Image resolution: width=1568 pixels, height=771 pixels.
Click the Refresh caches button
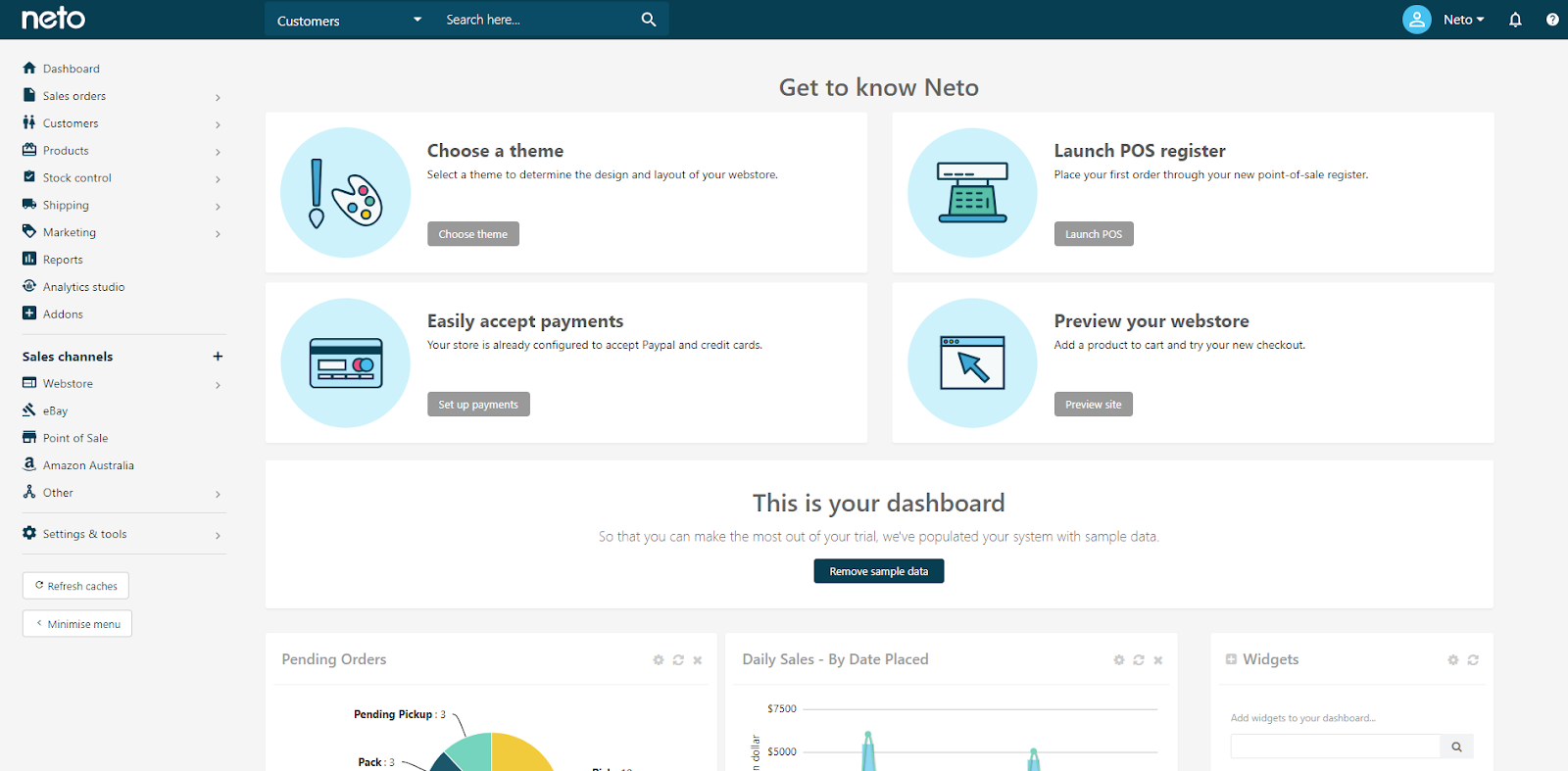point(75,586)
